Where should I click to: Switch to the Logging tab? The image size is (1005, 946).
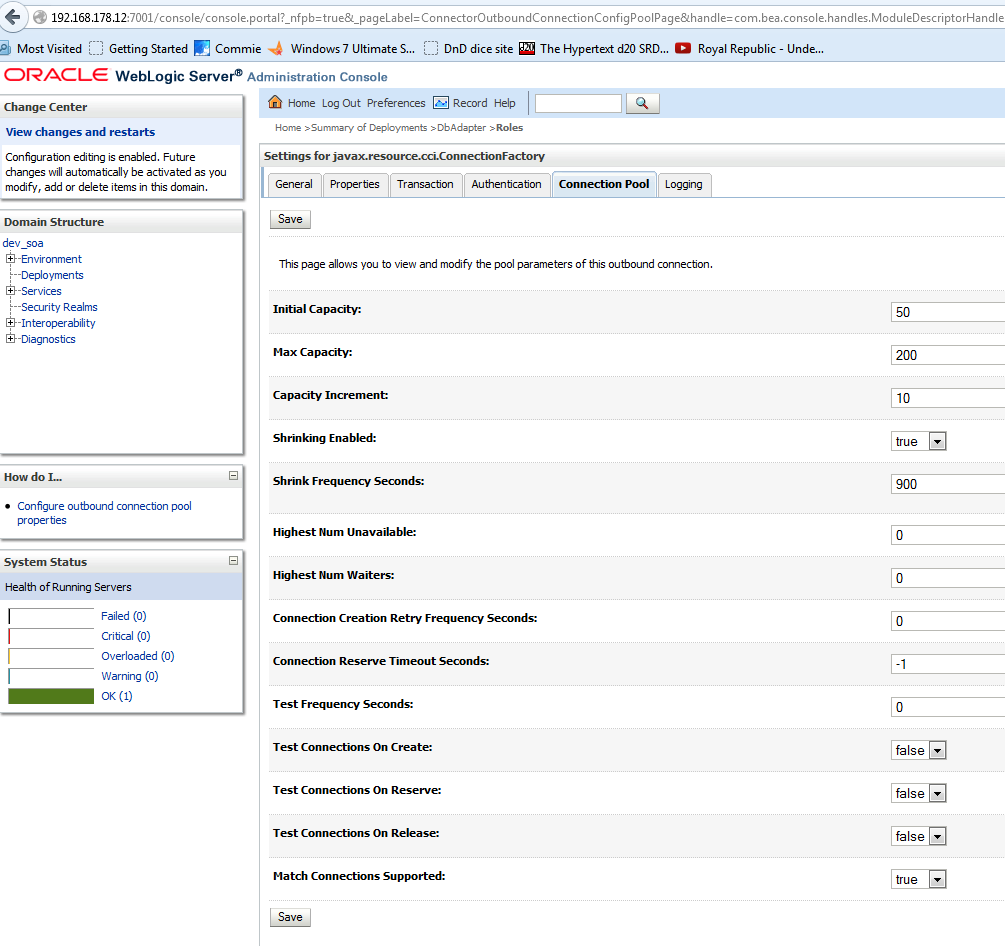pos(683,185)
